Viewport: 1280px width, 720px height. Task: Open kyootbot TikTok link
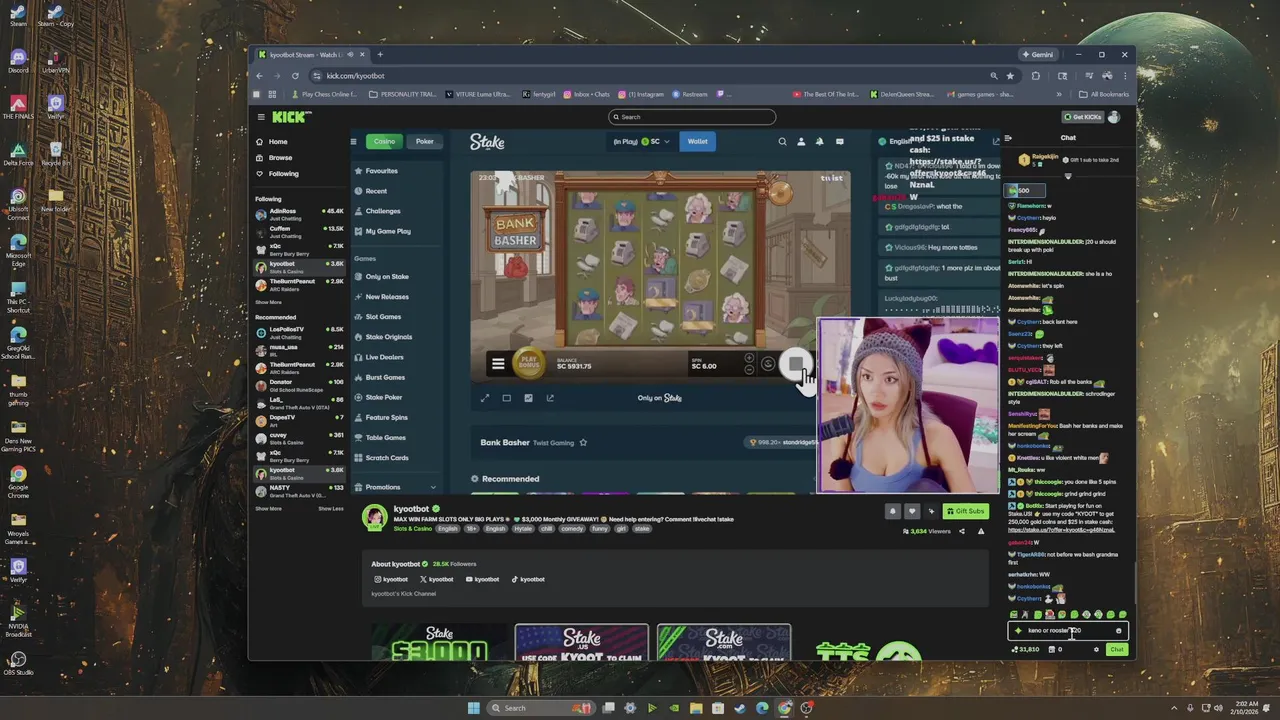click(x=528, y=579)
